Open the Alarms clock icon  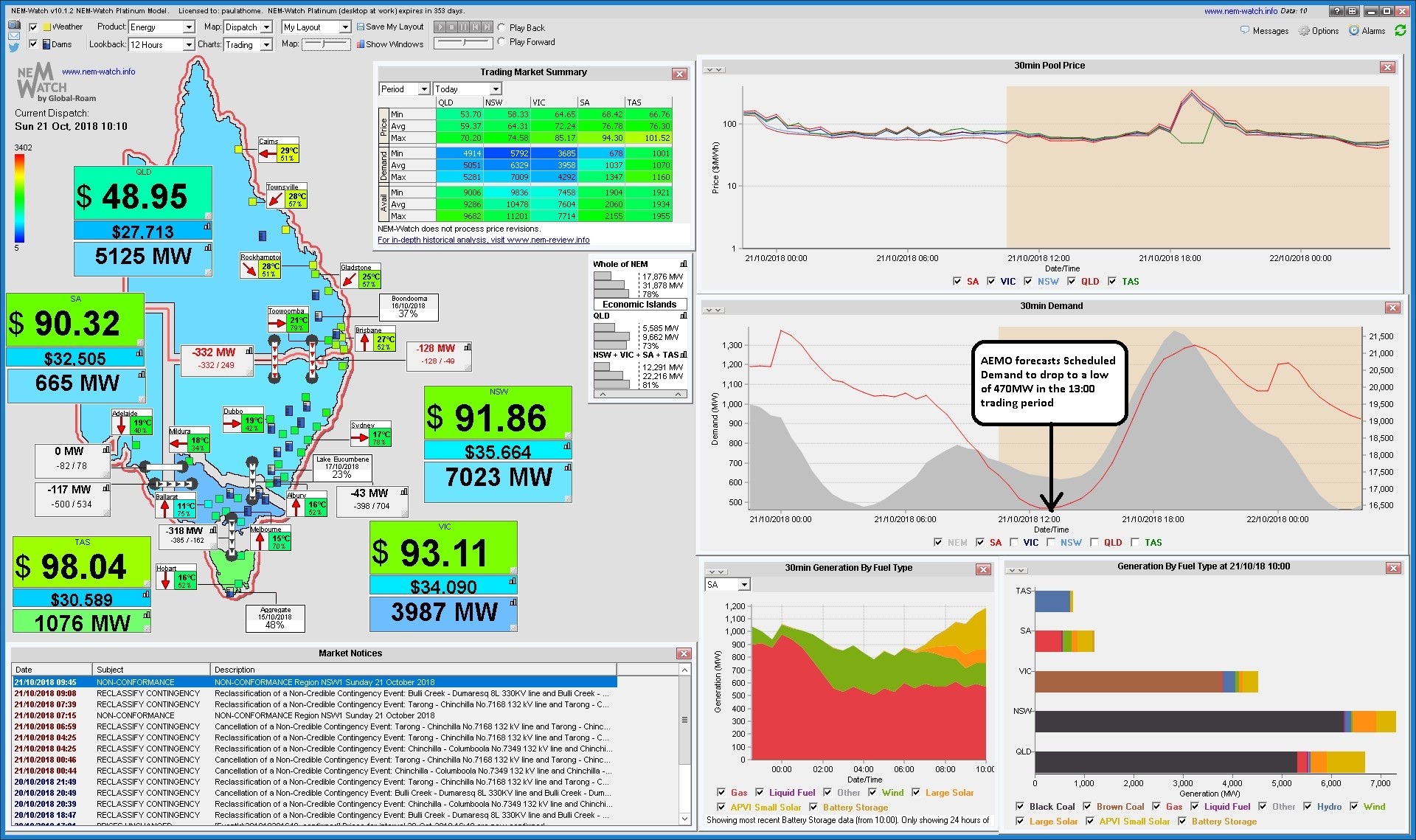click(1354, 30)
